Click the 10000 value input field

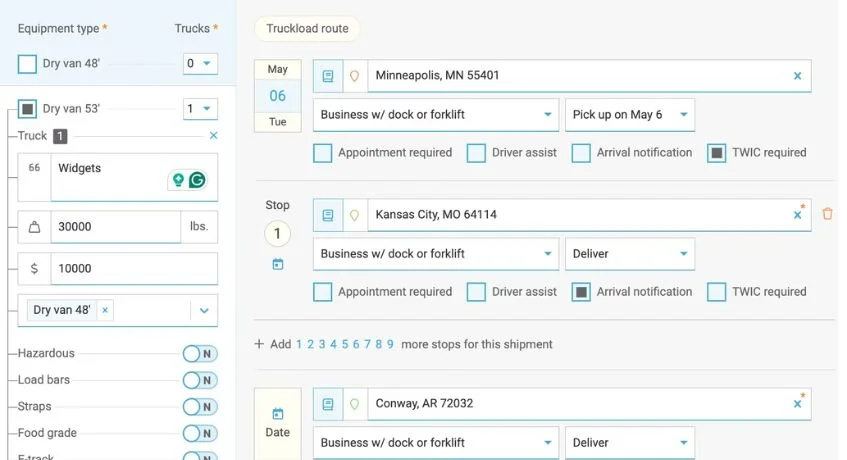pos(135,268)
